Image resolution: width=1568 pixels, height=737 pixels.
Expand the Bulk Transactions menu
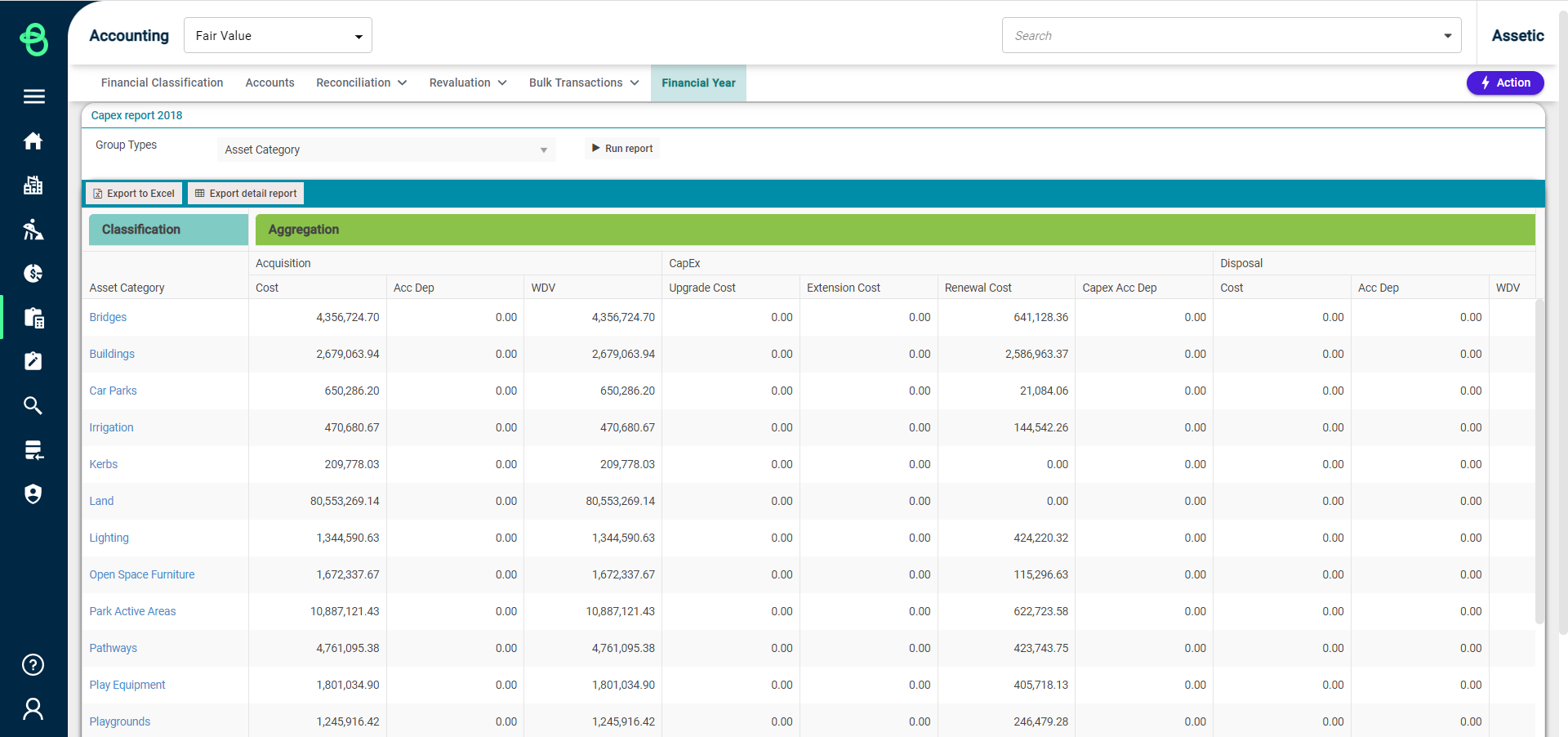click(x=583, y=83)
